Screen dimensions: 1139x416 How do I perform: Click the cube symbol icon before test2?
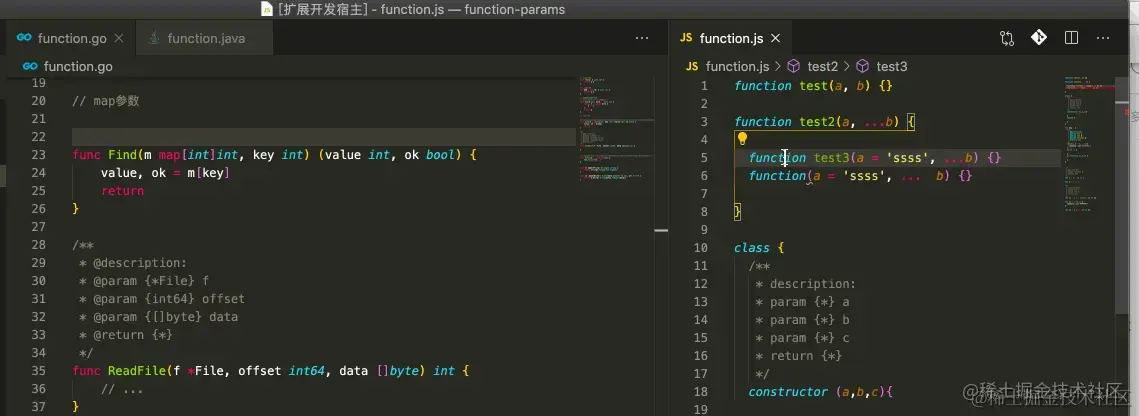pyautogui.click(x=794, y=66)
